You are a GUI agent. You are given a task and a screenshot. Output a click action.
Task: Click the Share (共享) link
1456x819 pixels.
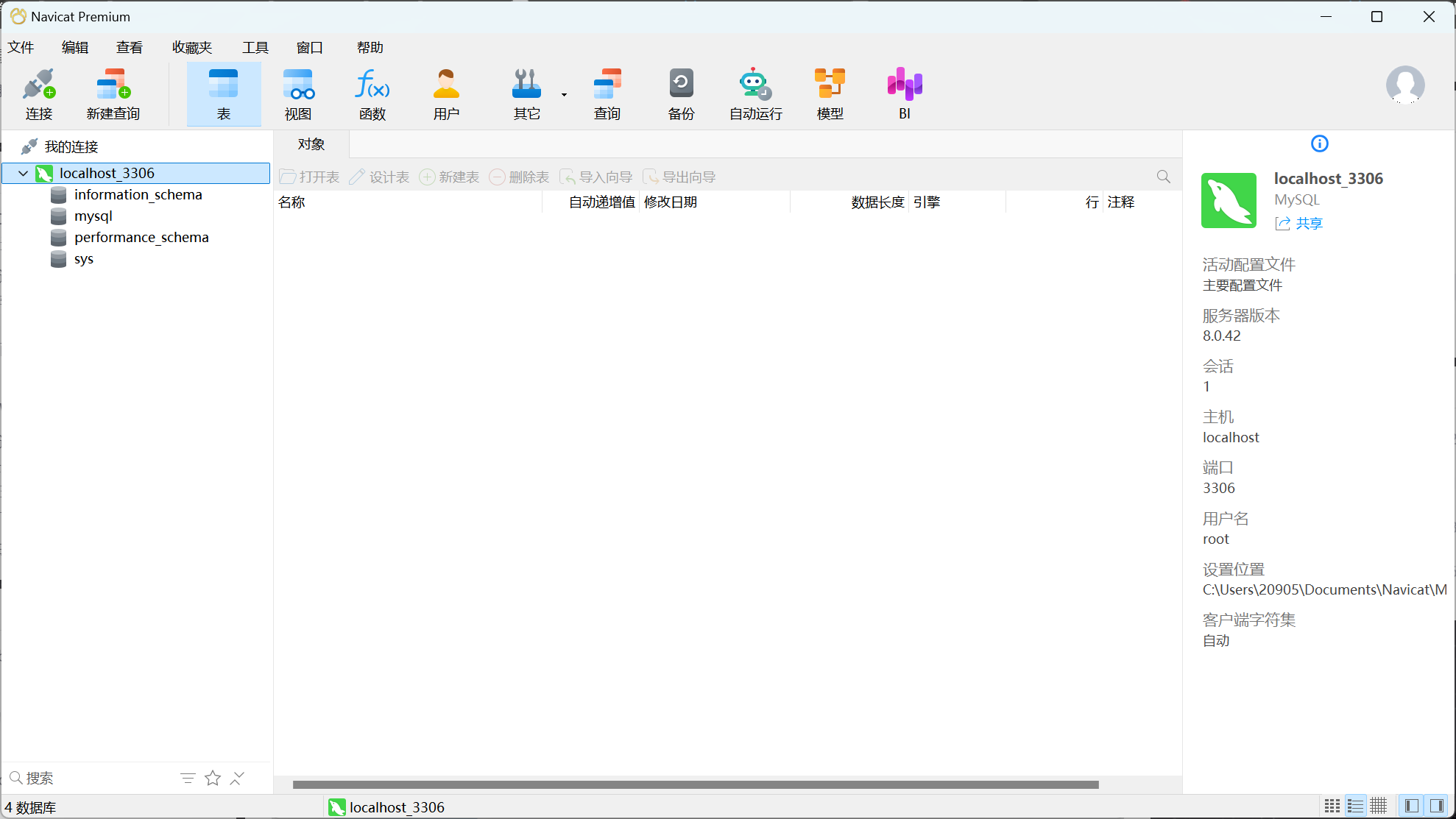click(1308, 224)
